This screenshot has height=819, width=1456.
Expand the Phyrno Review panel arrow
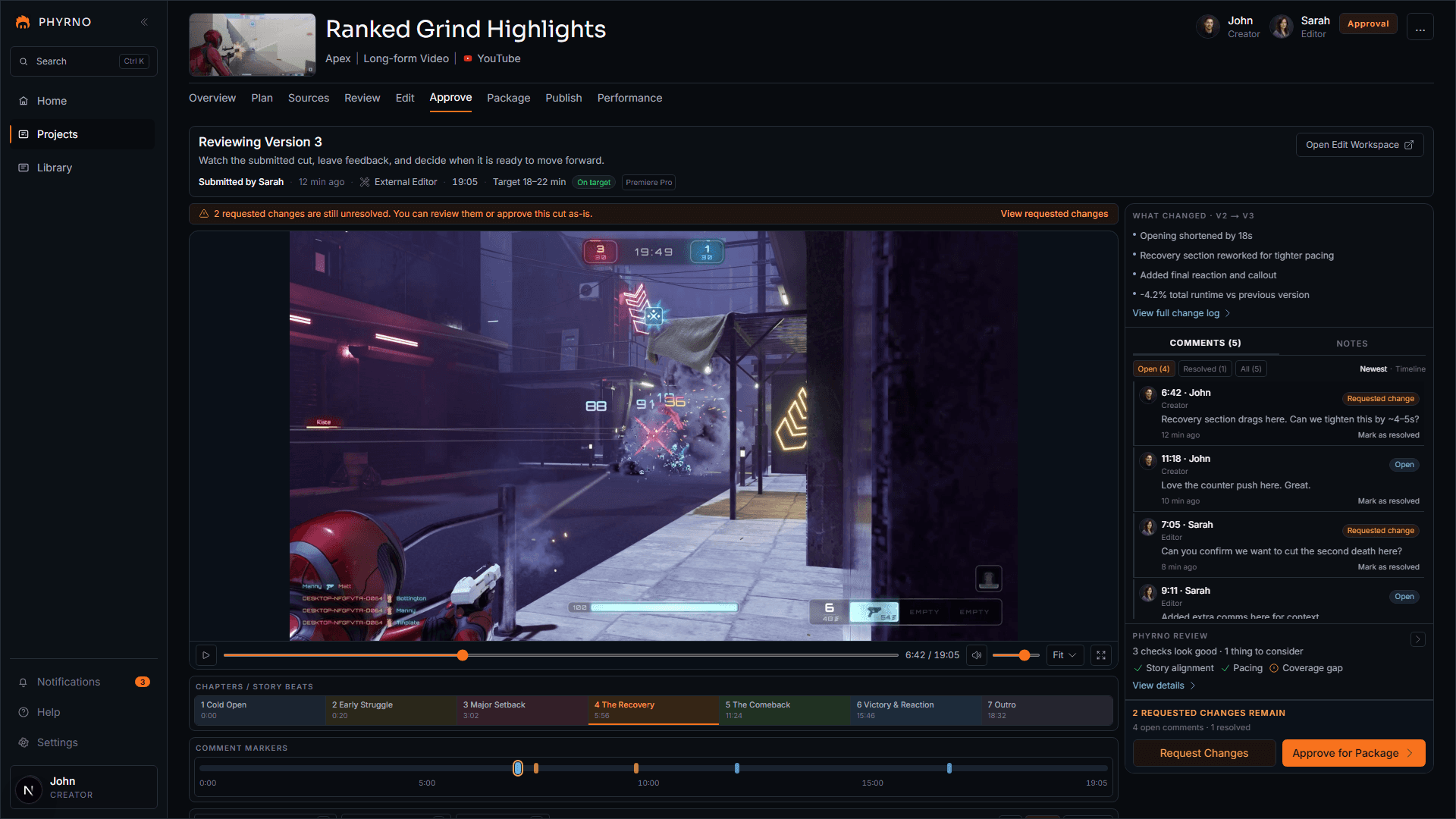[1417, 639]
